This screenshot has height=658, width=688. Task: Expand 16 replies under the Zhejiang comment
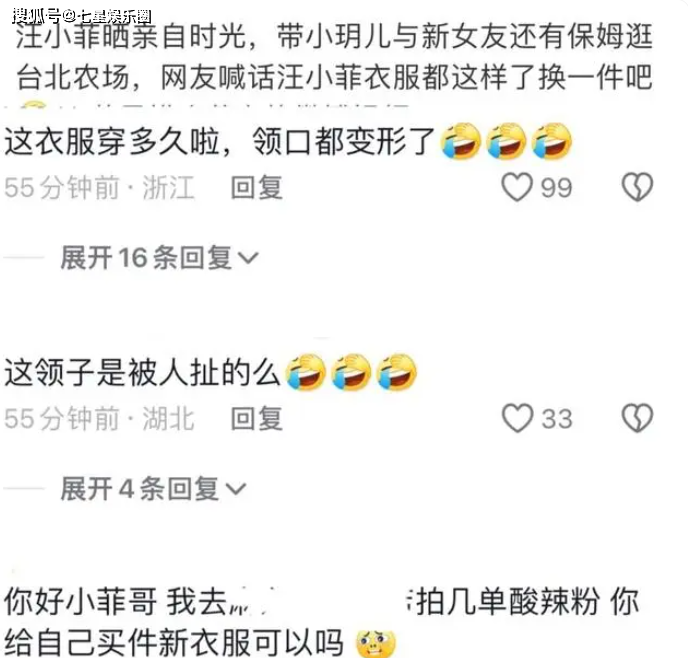159,257
